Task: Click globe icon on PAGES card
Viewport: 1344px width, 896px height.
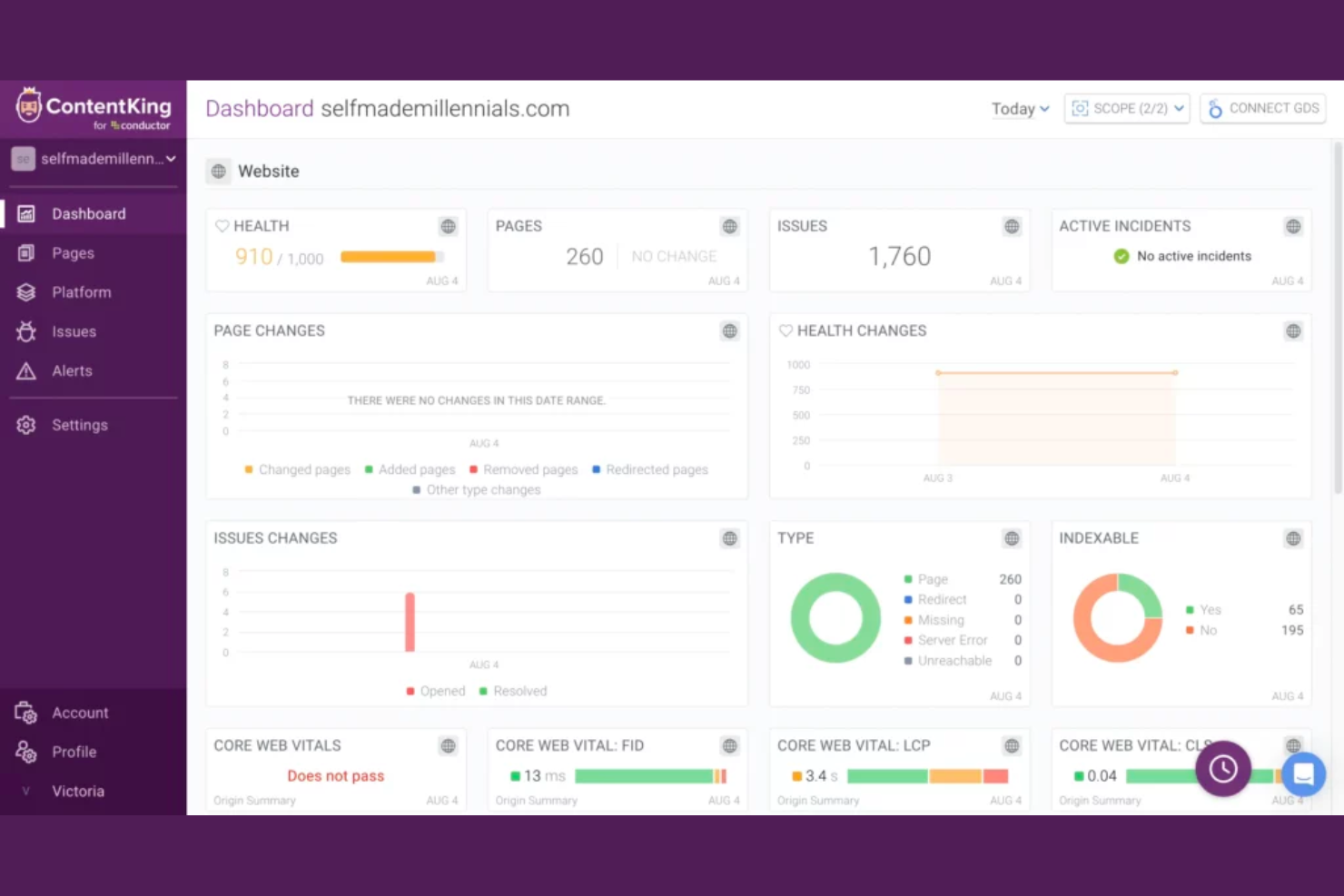Action: tap(730, 226)
